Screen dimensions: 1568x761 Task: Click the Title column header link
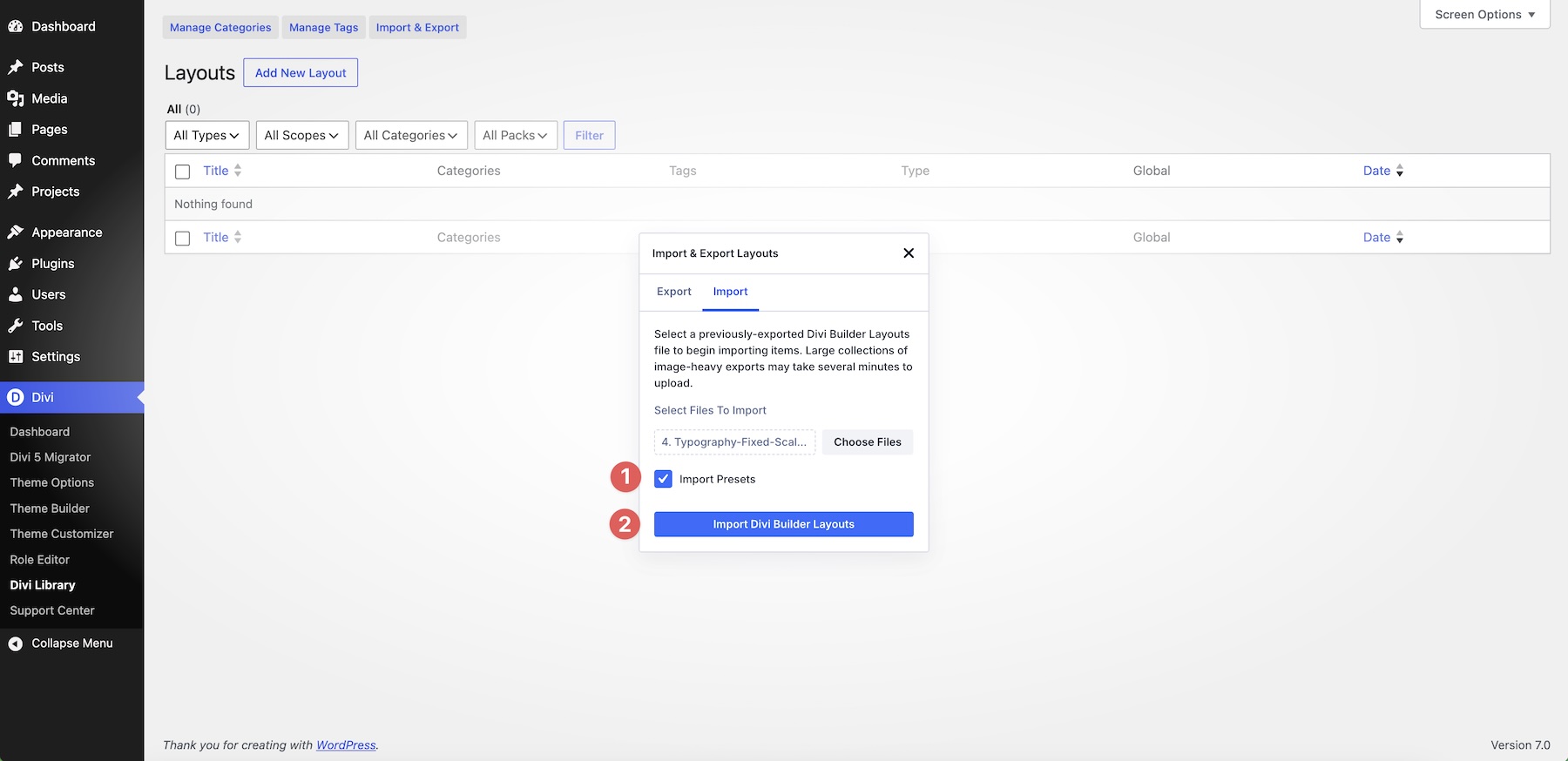[x=216, y=171]
